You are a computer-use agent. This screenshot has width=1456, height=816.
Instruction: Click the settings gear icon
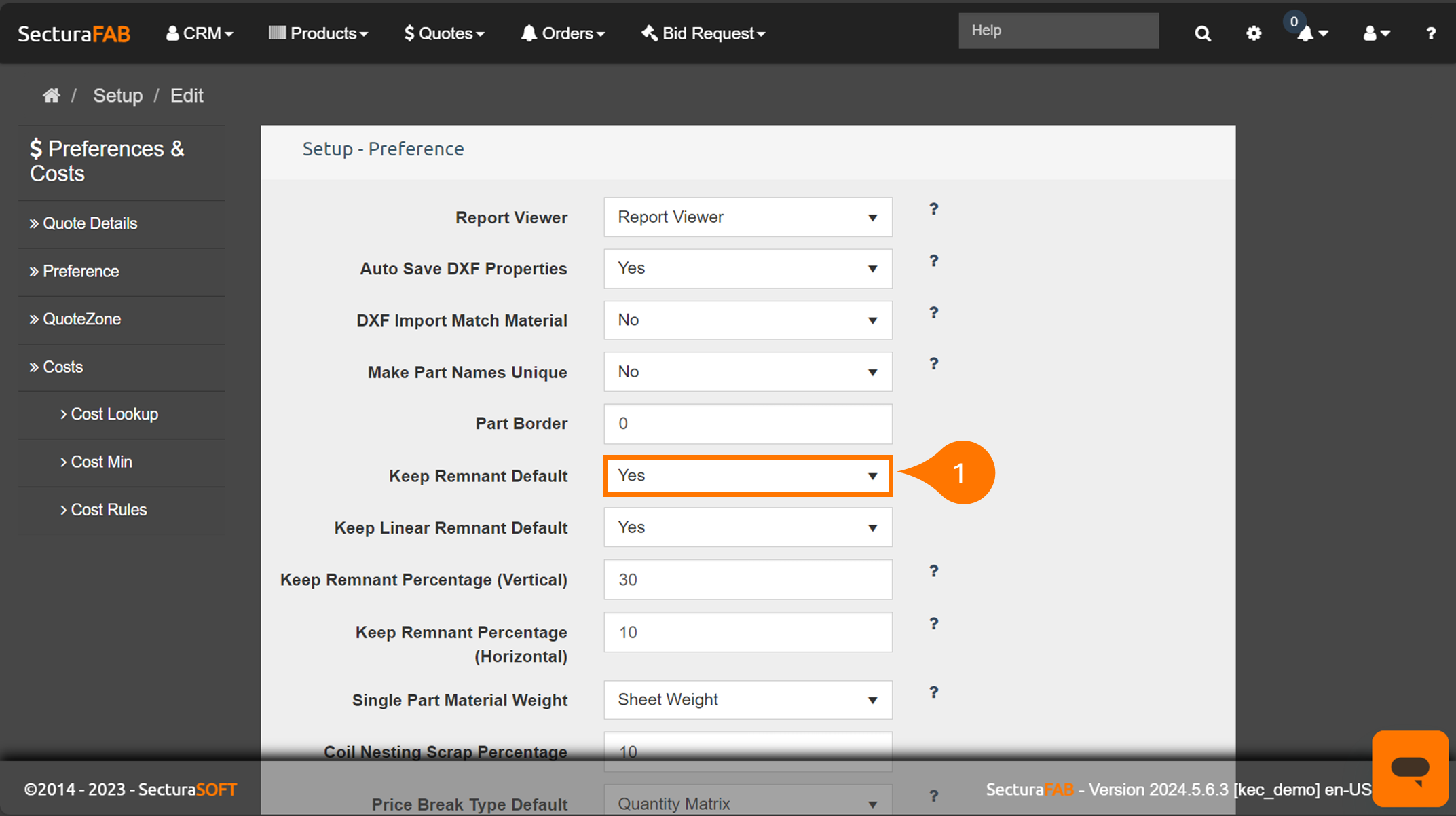tap(1254, 33)
